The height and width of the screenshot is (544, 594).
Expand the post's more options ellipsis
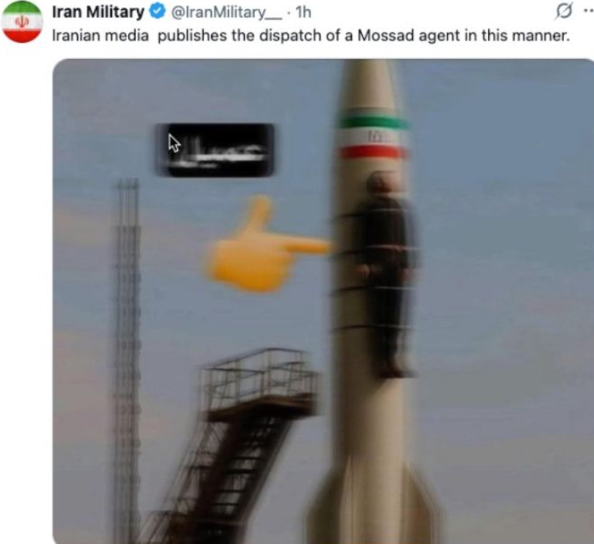coord(588,11)
